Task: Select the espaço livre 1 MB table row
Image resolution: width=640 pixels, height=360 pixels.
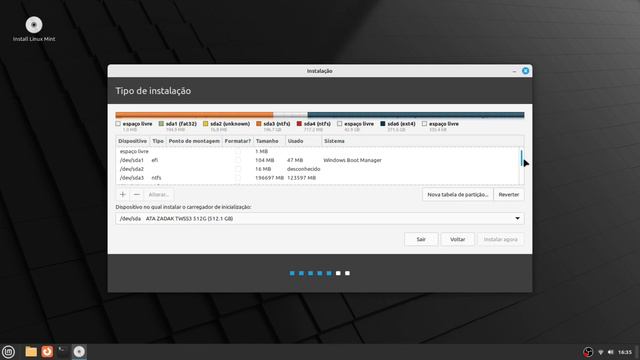Action: [317, 151]
